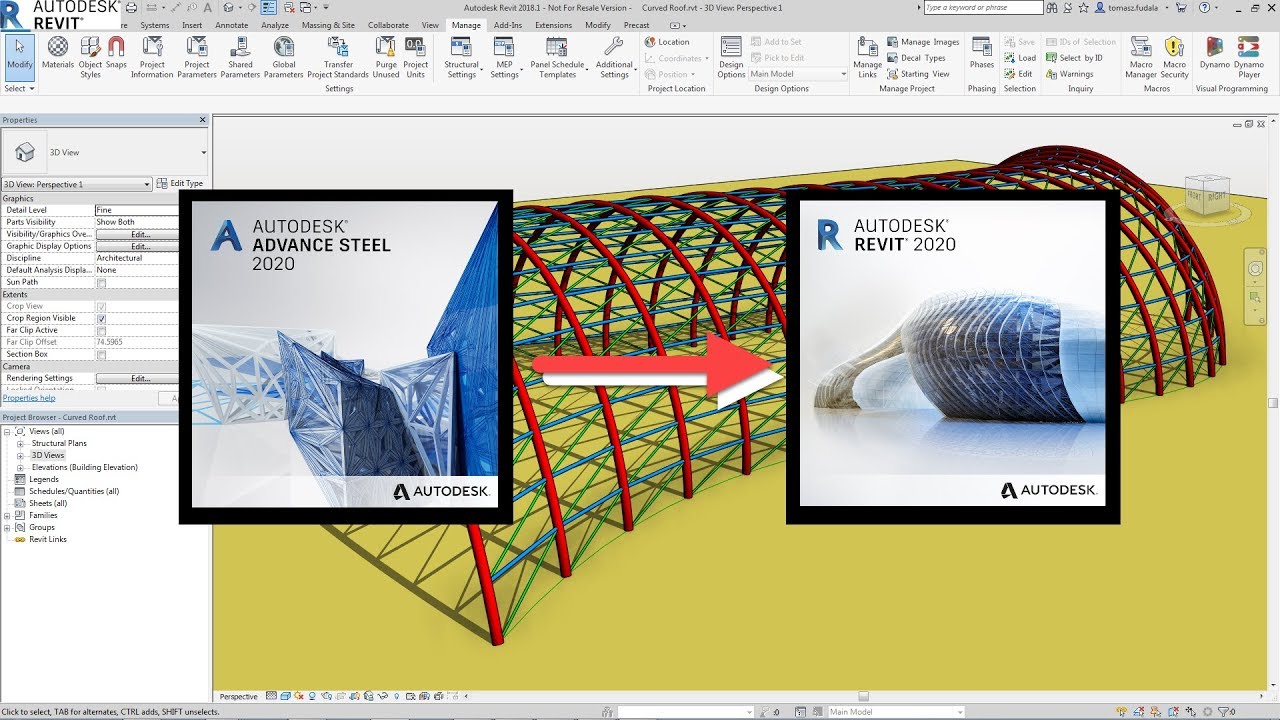This screenshot has width=1280, height=720.
Task: Launch Dynamo
Action: (1215, 54)
